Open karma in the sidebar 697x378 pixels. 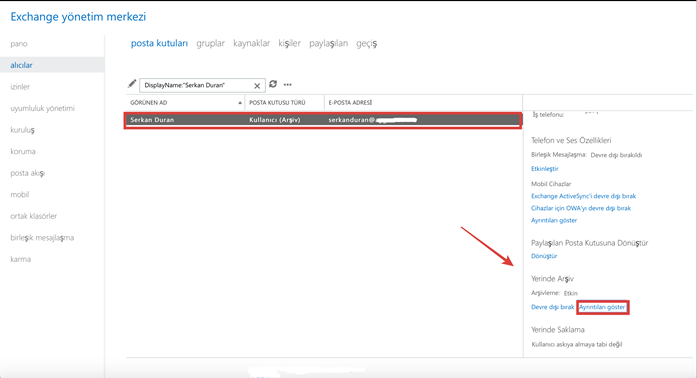tap(20, 259)
